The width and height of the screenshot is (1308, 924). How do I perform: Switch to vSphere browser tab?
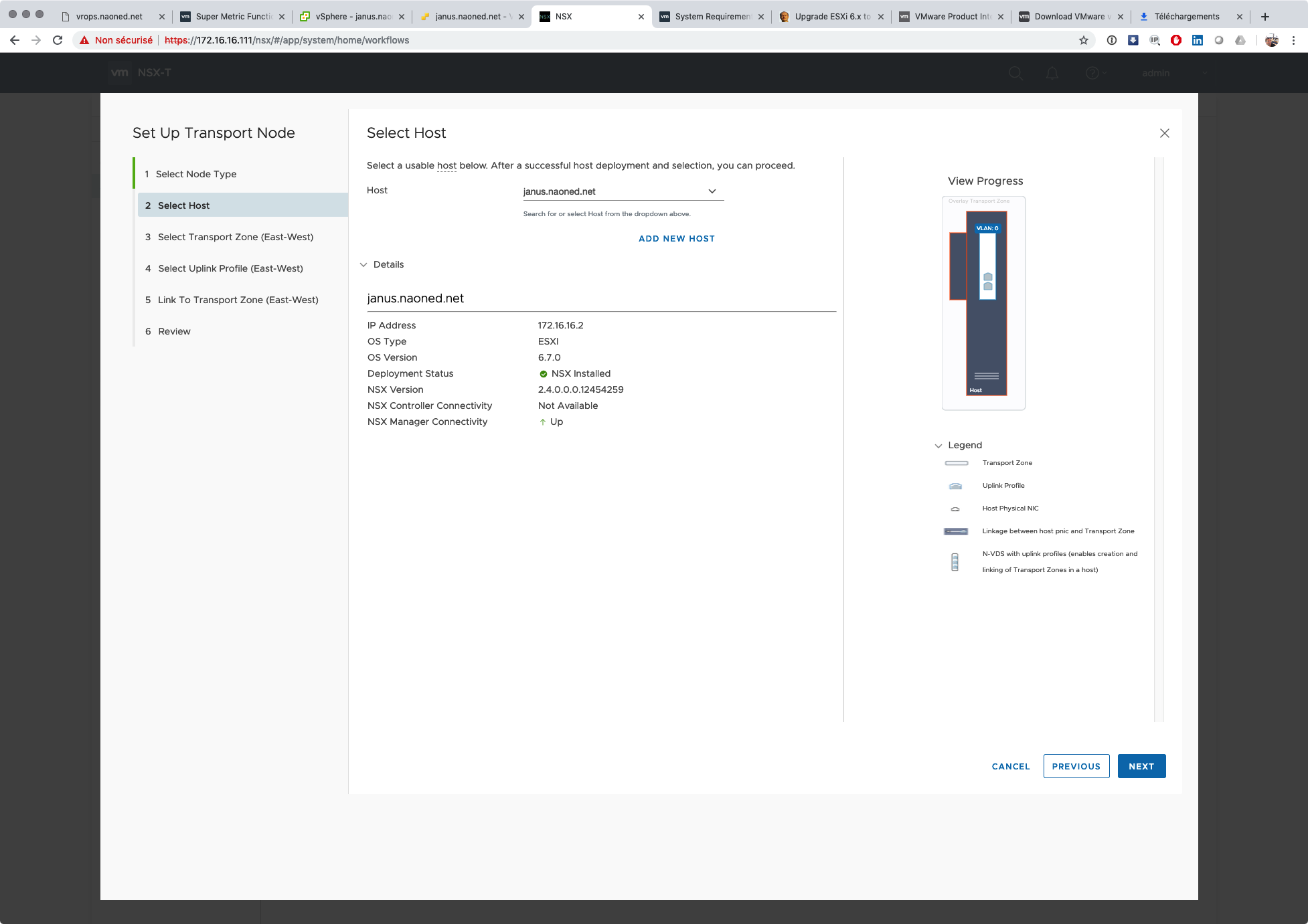(351, 17)
